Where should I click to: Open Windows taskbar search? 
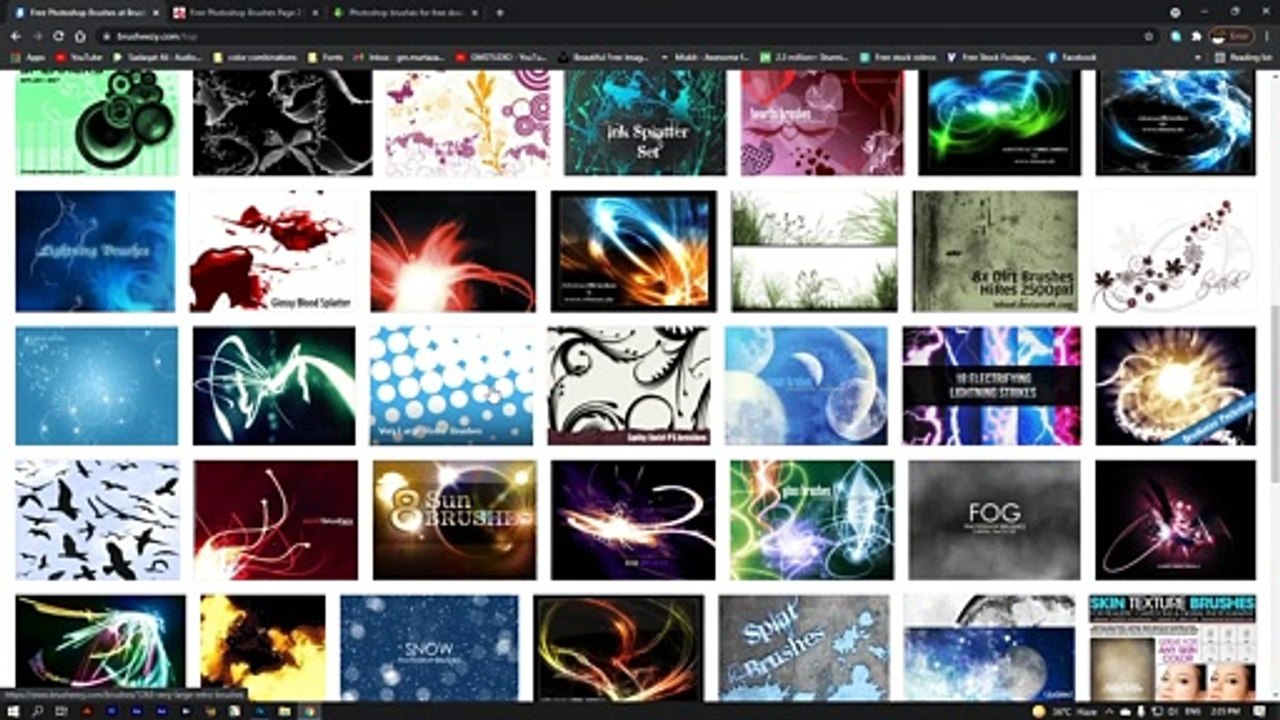pos(38,711)
